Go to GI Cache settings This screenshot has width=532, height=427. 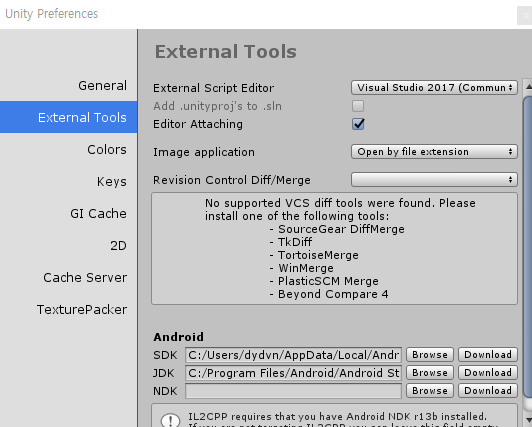pos(98,213)
